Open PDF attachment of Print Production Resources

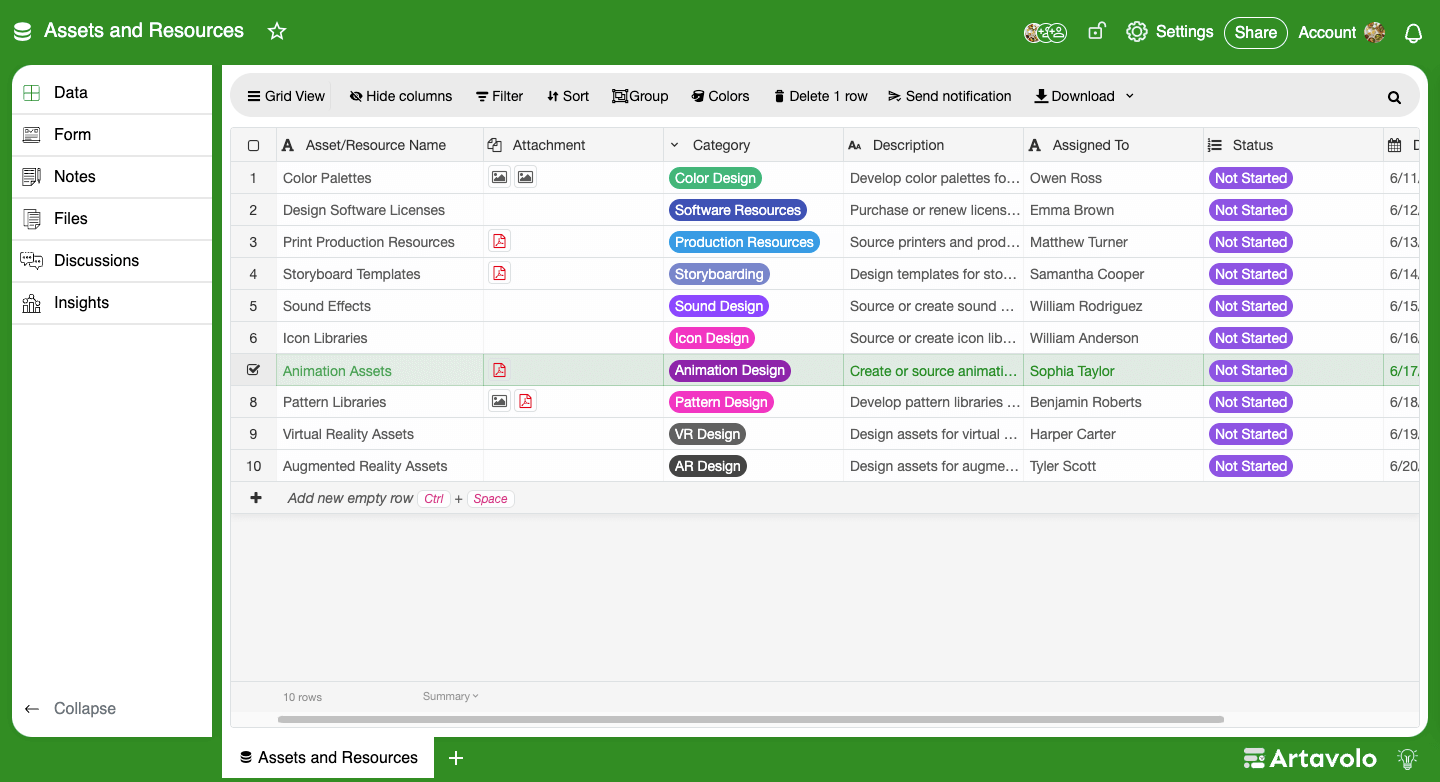click(499, 241)
